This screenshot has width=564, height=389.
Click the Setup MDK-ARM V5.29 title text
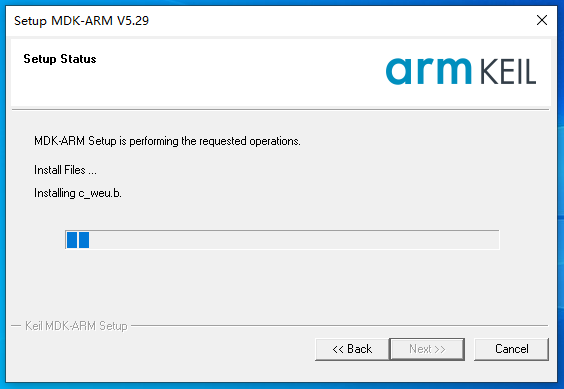point(81,21)
